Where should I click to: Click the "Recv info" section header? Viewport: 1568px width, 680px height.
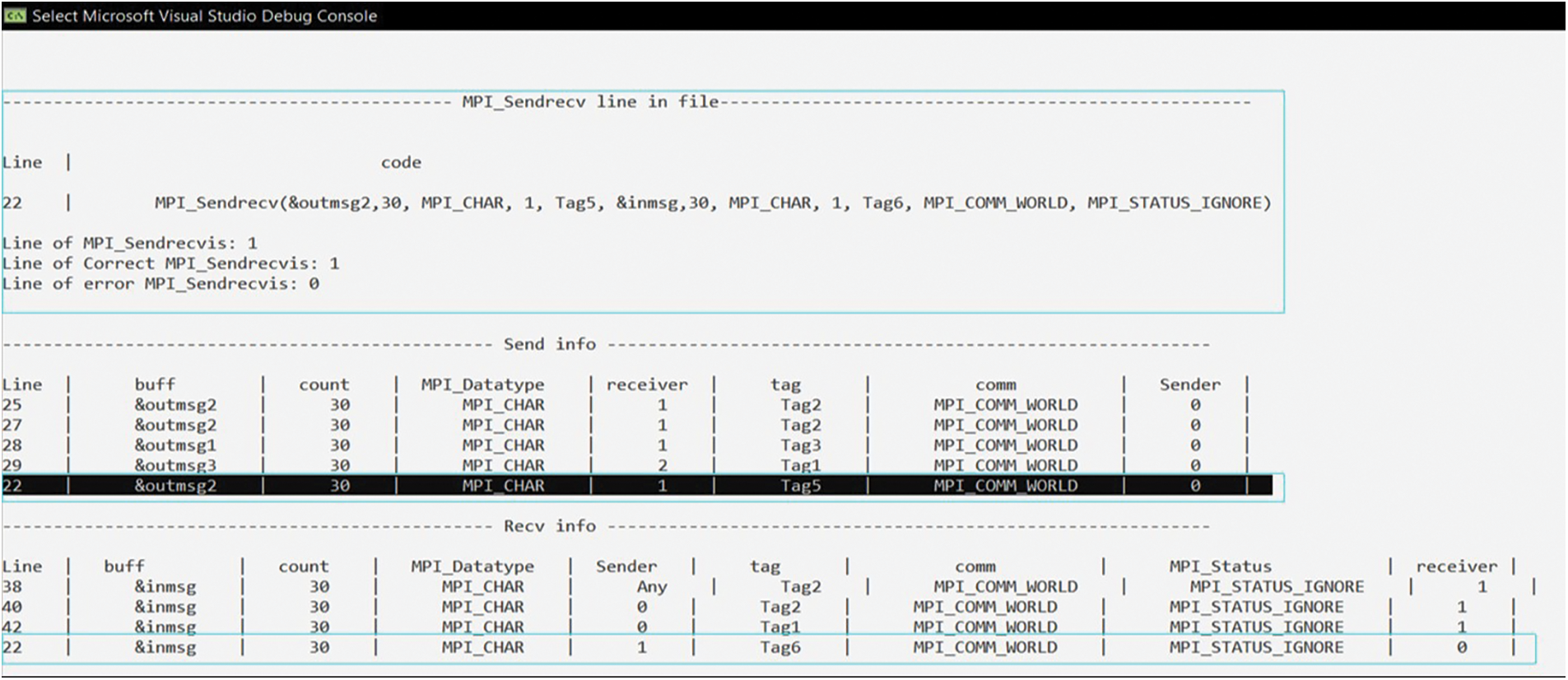pyautogui.click(x=549, y=526)
